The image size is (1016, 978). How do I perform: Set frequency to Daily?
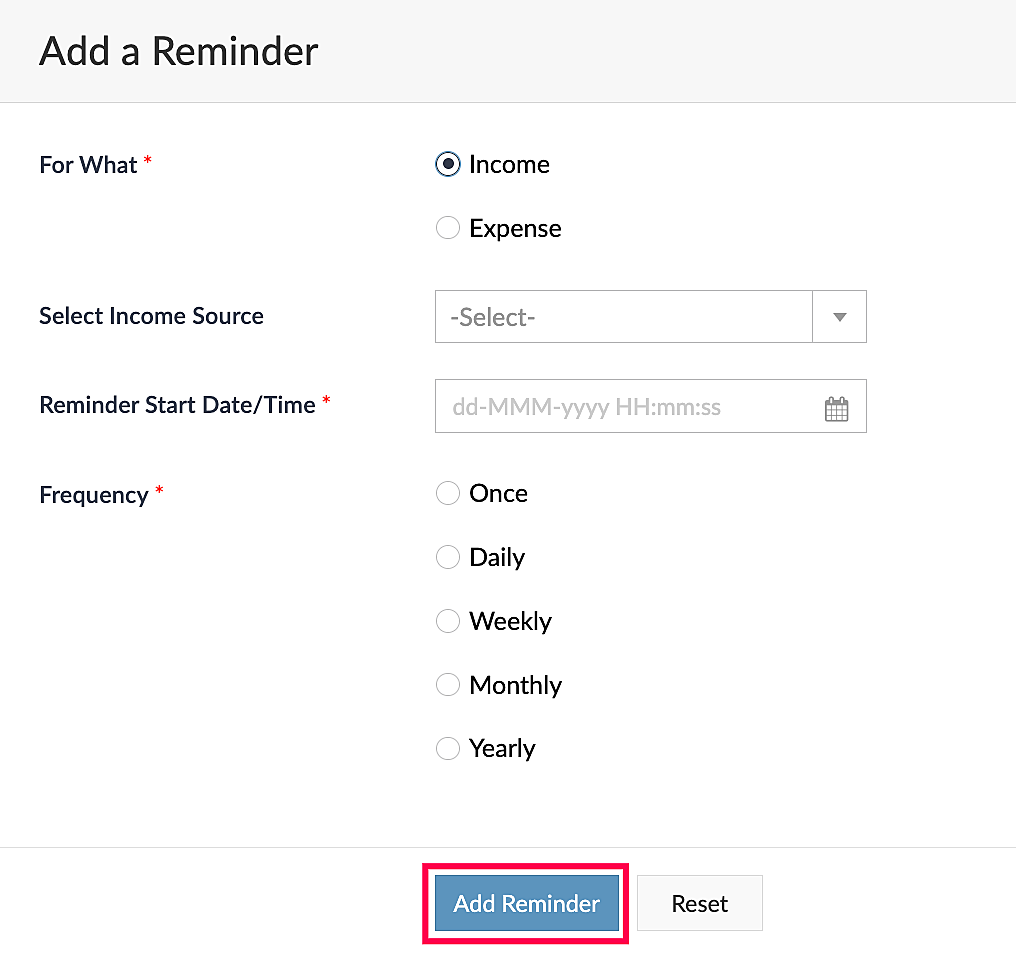tap(448, 557)
